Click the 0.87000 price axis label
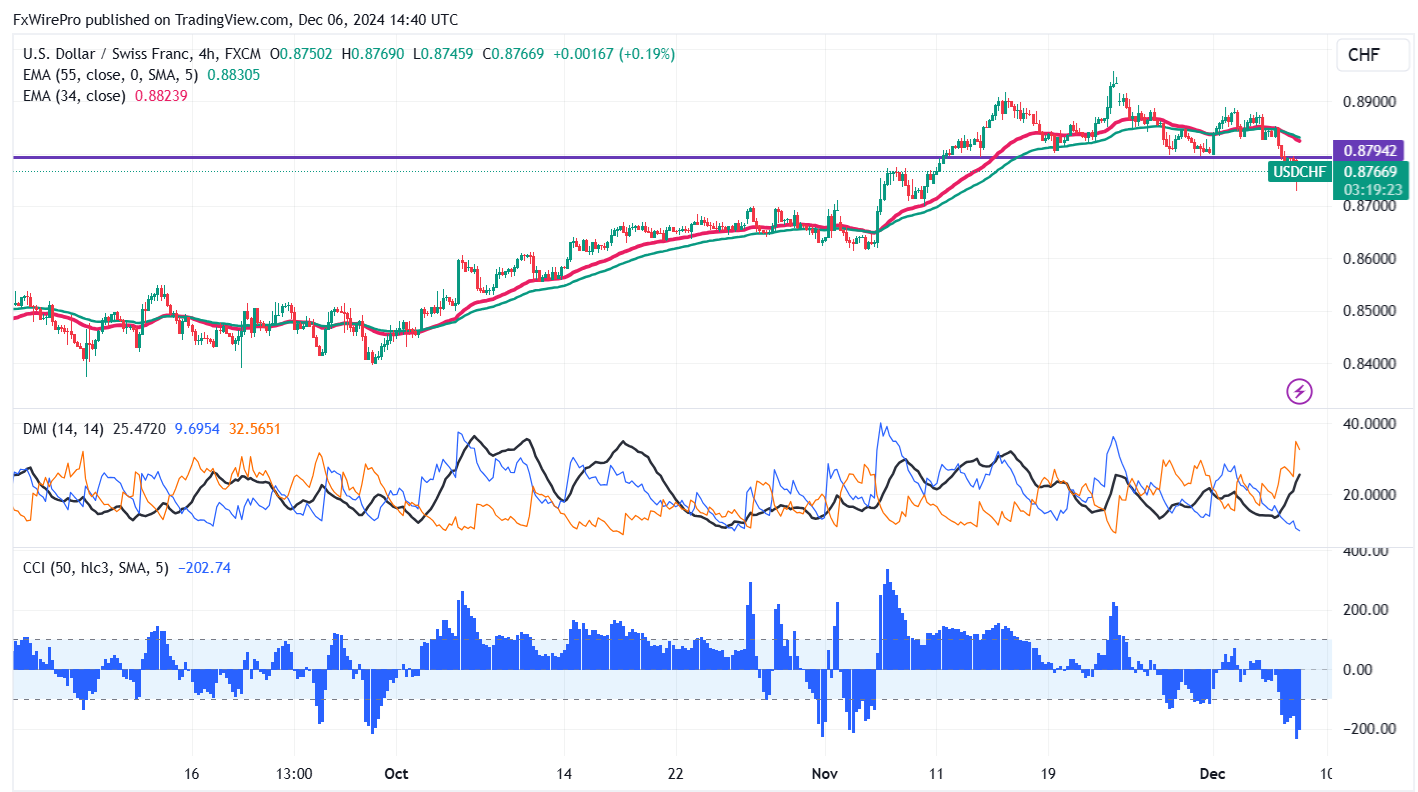 pos(1369,206)
